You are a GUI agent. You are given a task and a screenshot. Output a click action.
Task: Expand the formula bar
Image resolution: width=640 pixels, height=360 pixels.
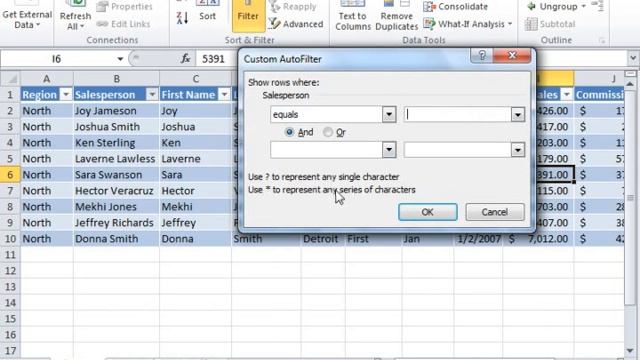point(633,58)
